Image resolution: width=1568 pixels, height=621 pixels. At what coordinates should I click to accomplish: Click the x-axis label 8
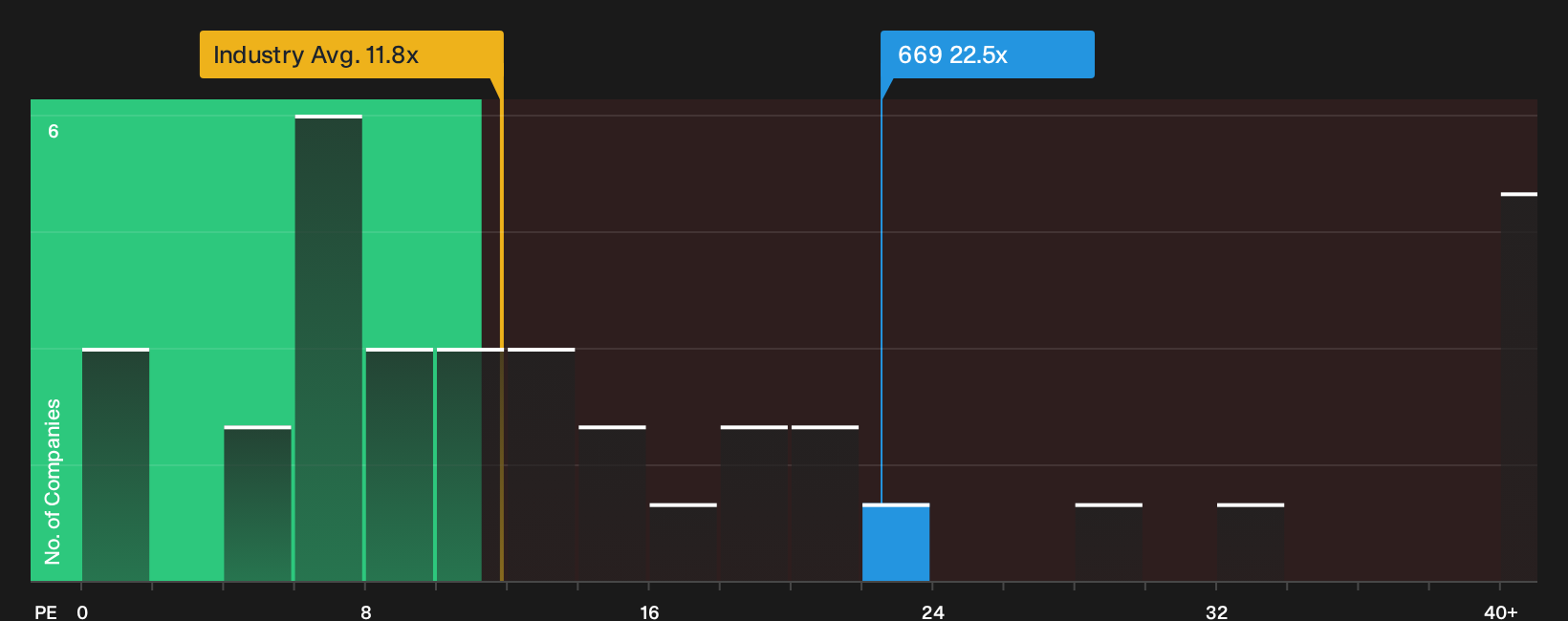point(366,612)
